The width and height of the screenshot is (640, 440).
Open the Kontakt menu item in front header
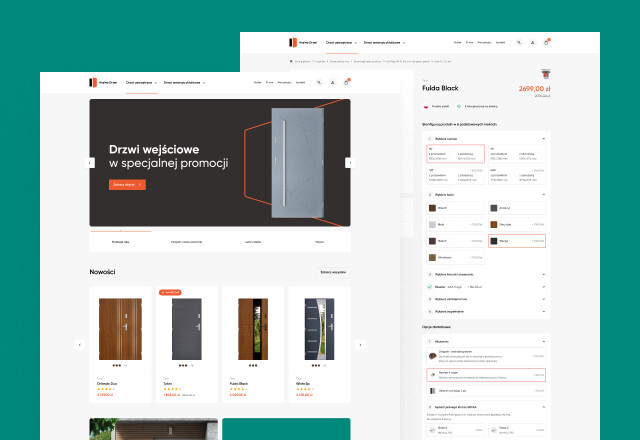point(300,82)
